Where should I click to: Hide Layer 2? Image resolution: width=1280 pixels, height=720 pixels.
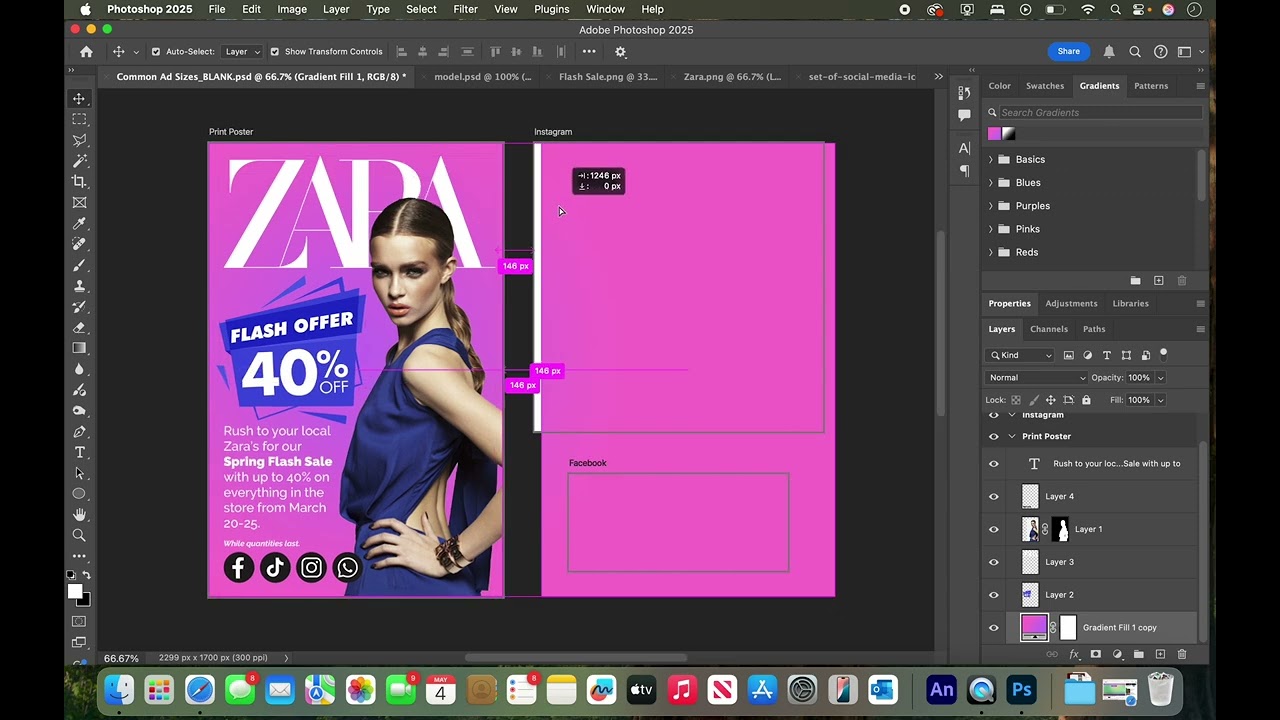coord(994,595)
